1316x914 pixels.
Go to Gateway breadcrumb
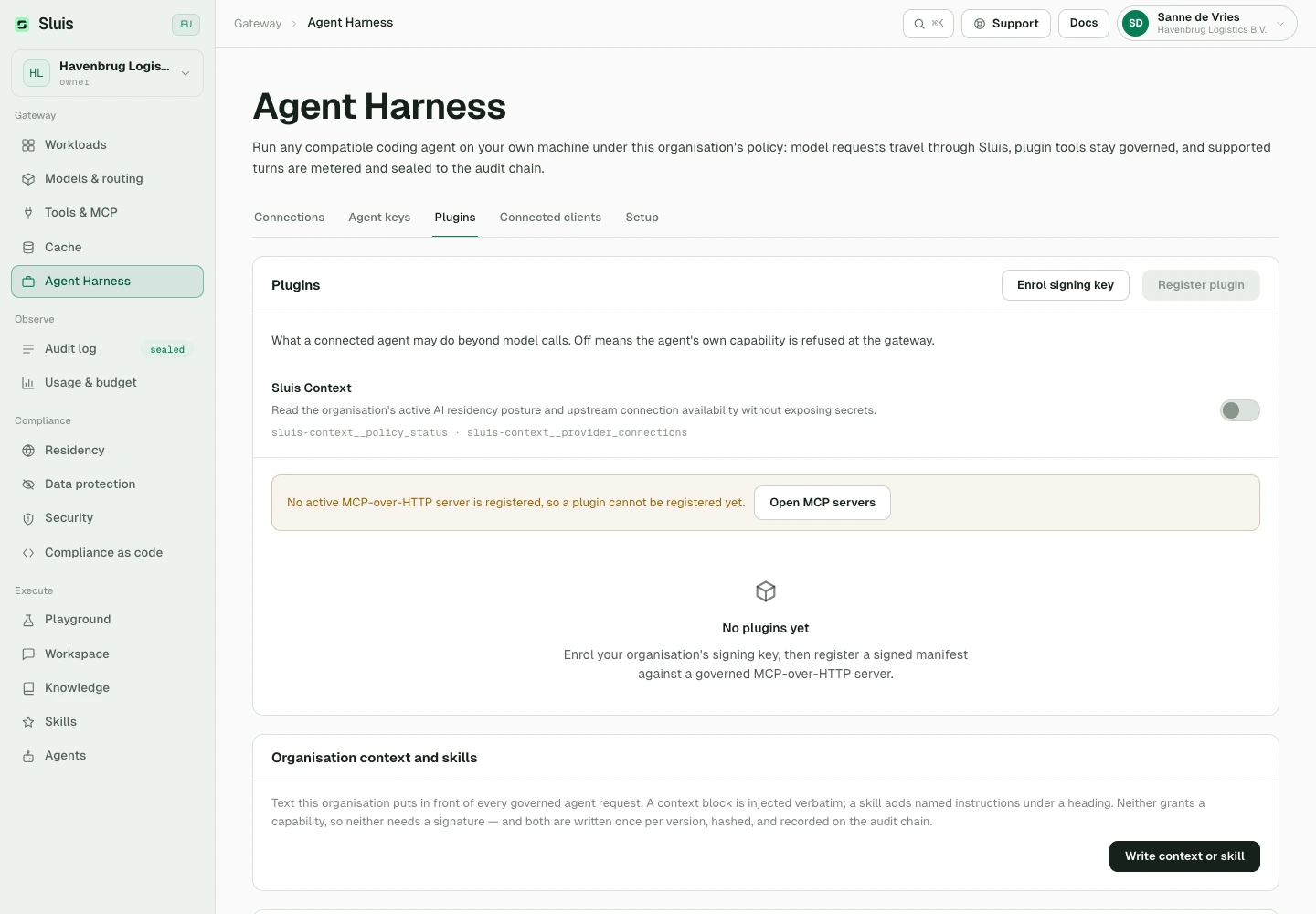(258, 24)
